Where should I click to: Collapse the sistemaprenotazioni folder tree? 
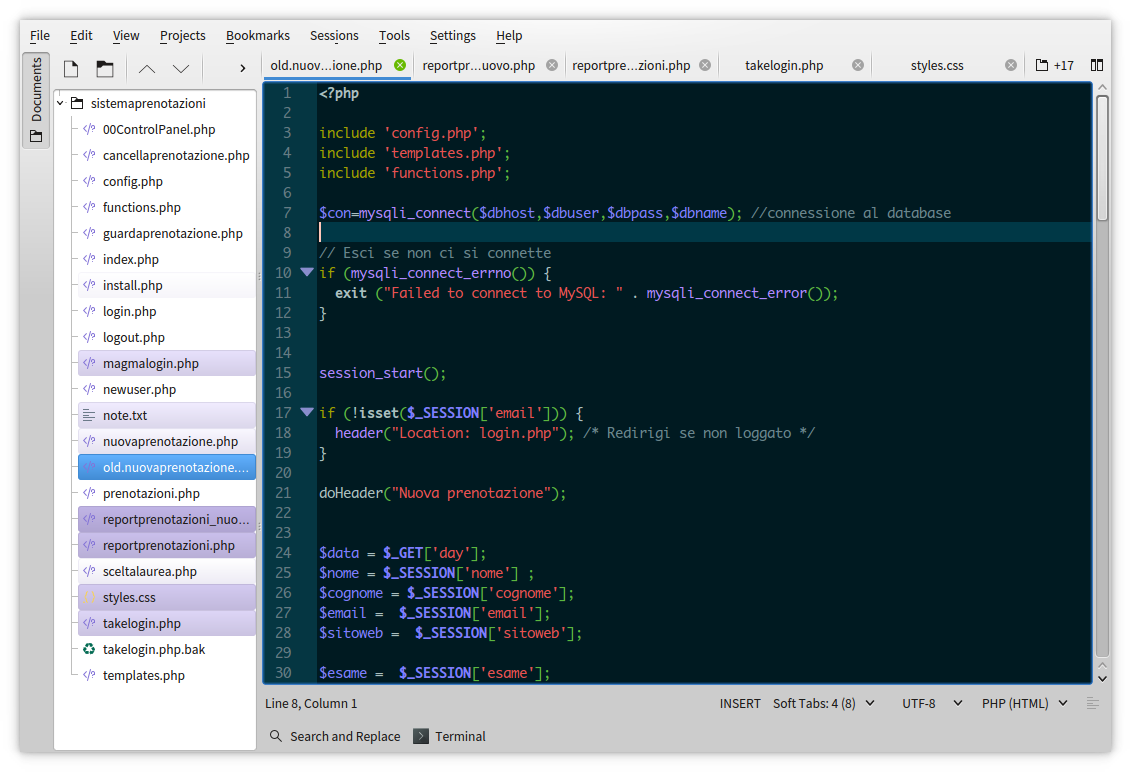point(61,103)
